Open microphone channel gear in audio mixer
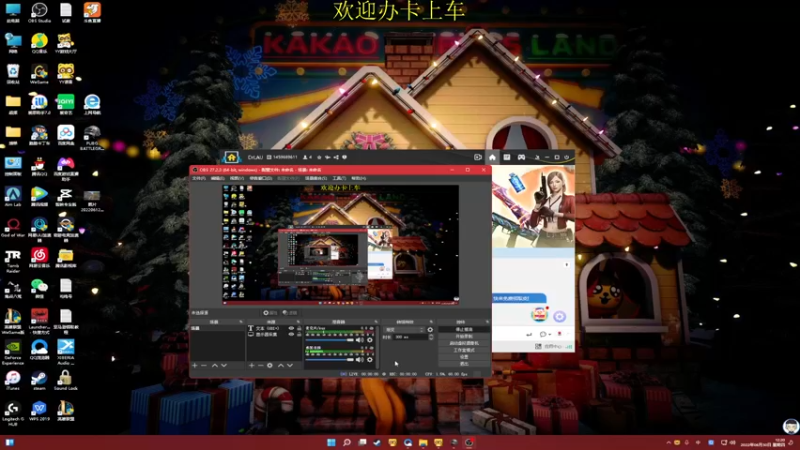The height and width of the screenshot is (450, 800). click(x=370, y=340)
